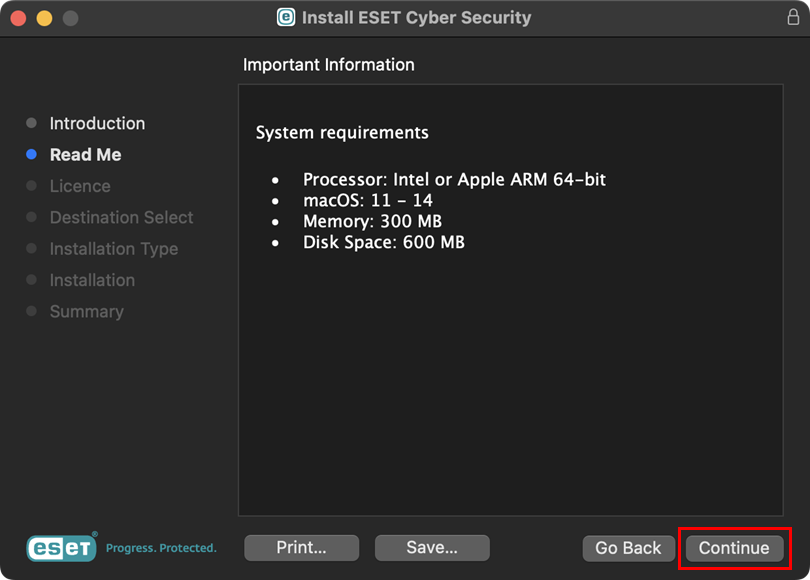The width and height of the screenshot is (810, 580).
Task: Save the Important Information text
Action: coord(432,547)
